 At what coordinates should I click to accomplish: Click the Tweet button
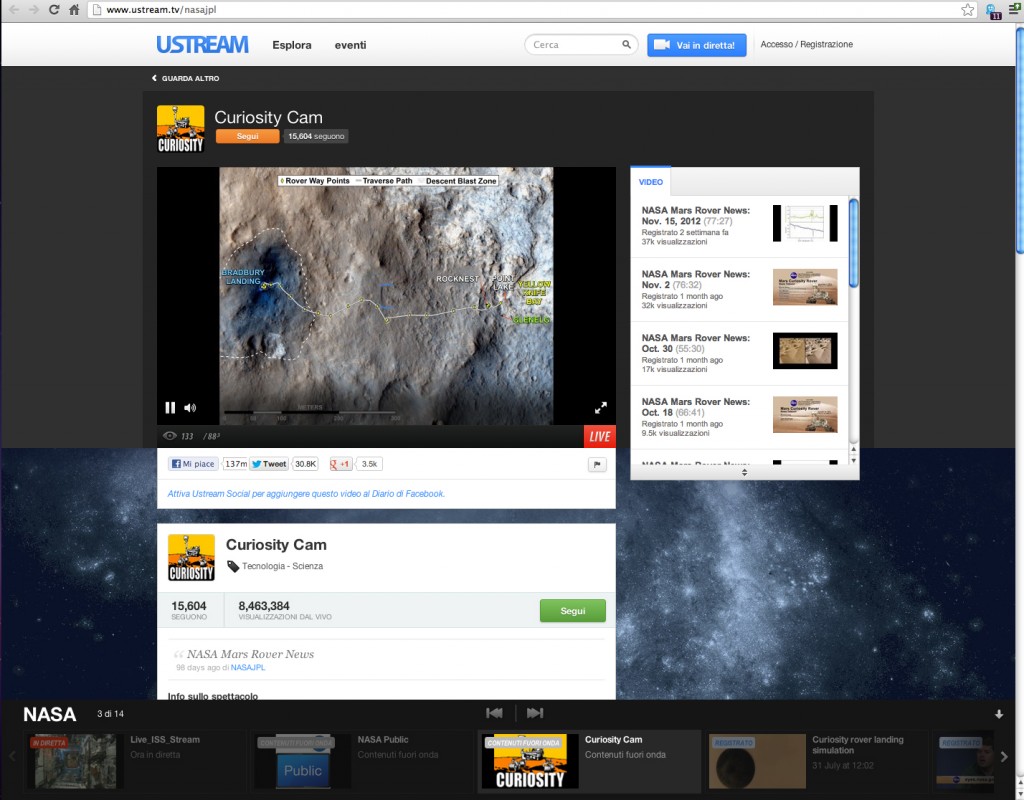click(269, 464)
